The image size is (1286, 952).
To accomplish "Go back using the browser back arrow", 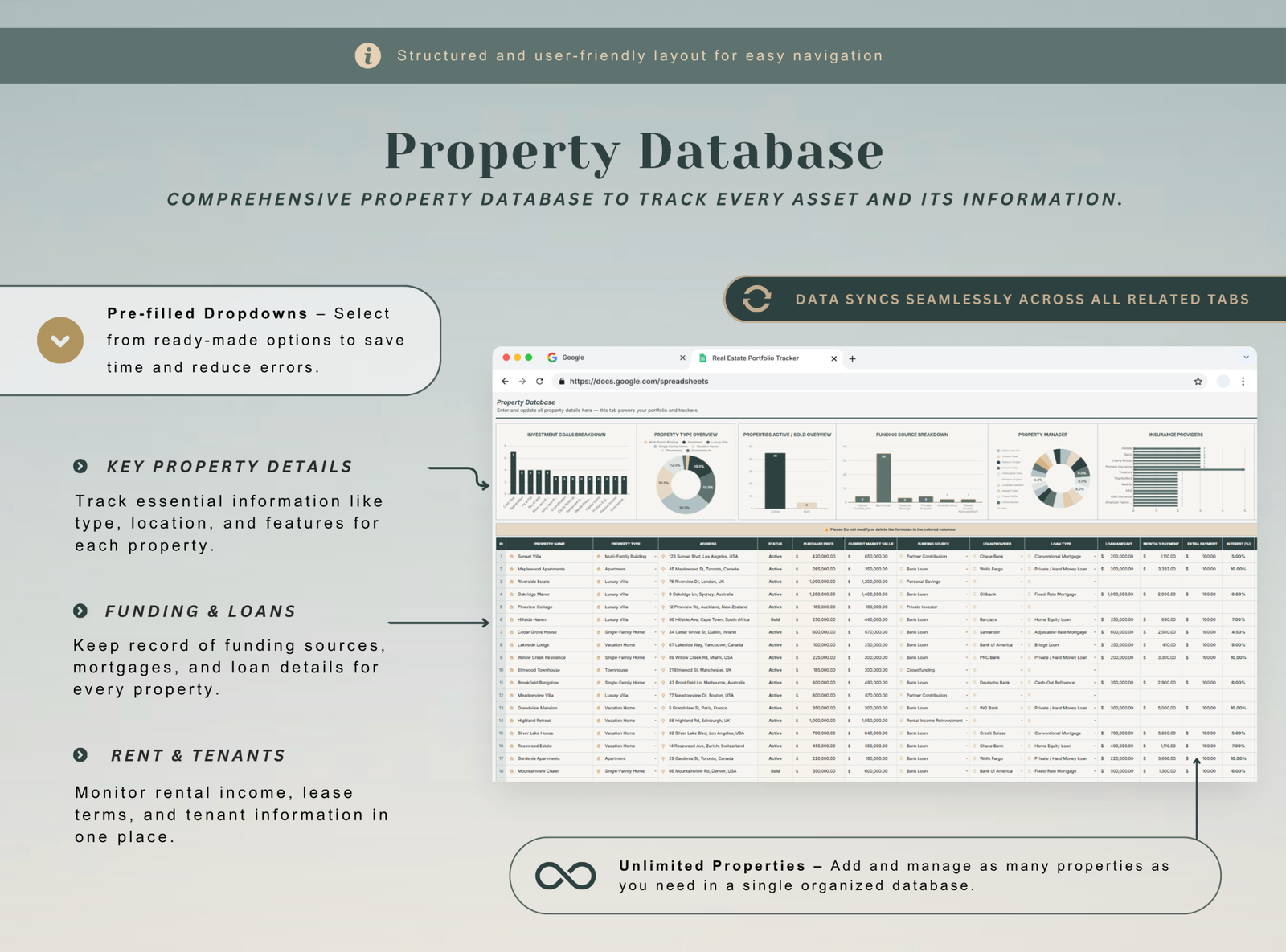I will (505, 382).
